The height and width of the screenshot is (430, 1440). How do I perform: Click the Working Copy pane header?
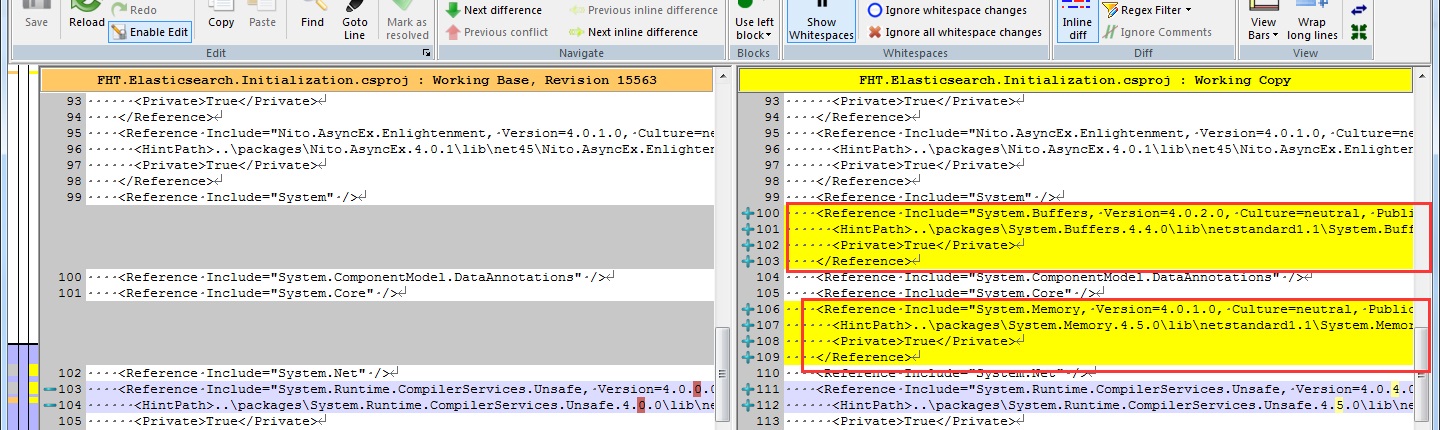coord(1076,79)
